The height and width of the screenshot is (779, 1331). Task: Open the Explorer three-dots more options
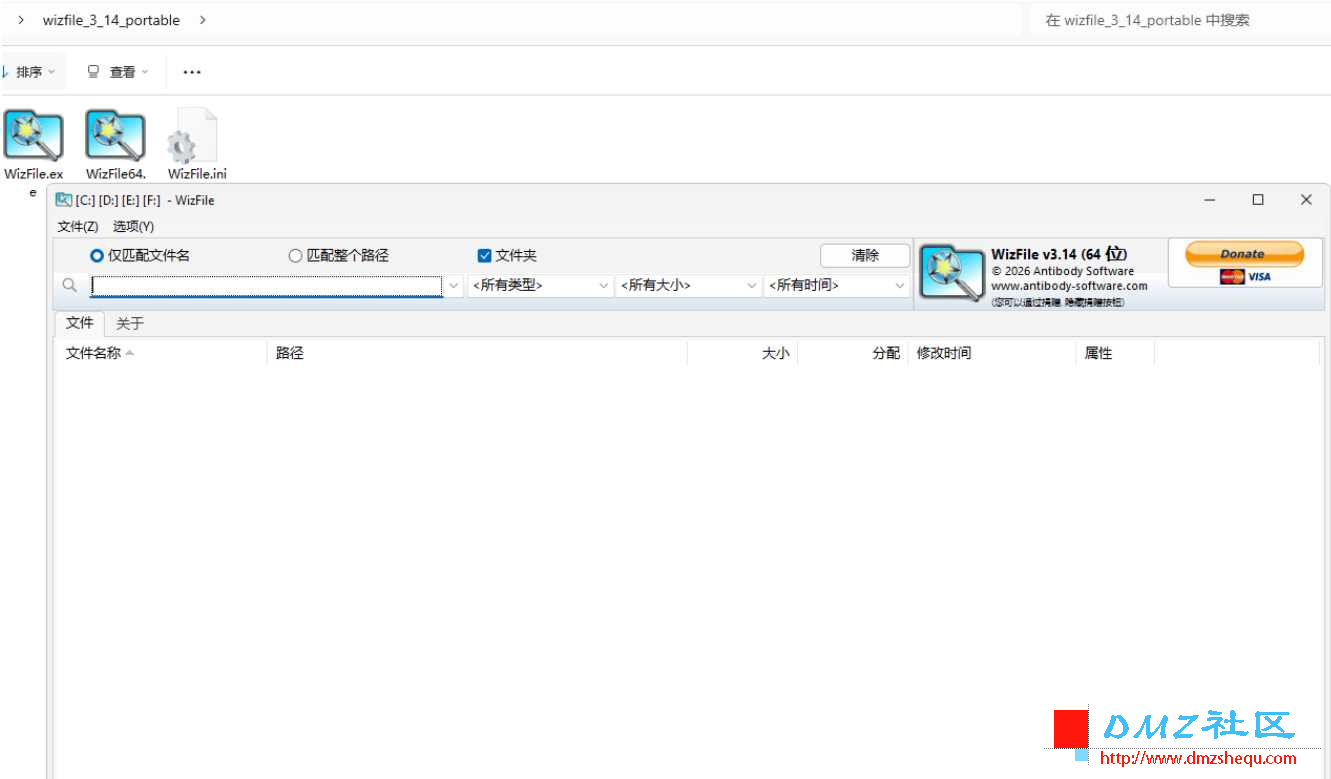[192, 72]
